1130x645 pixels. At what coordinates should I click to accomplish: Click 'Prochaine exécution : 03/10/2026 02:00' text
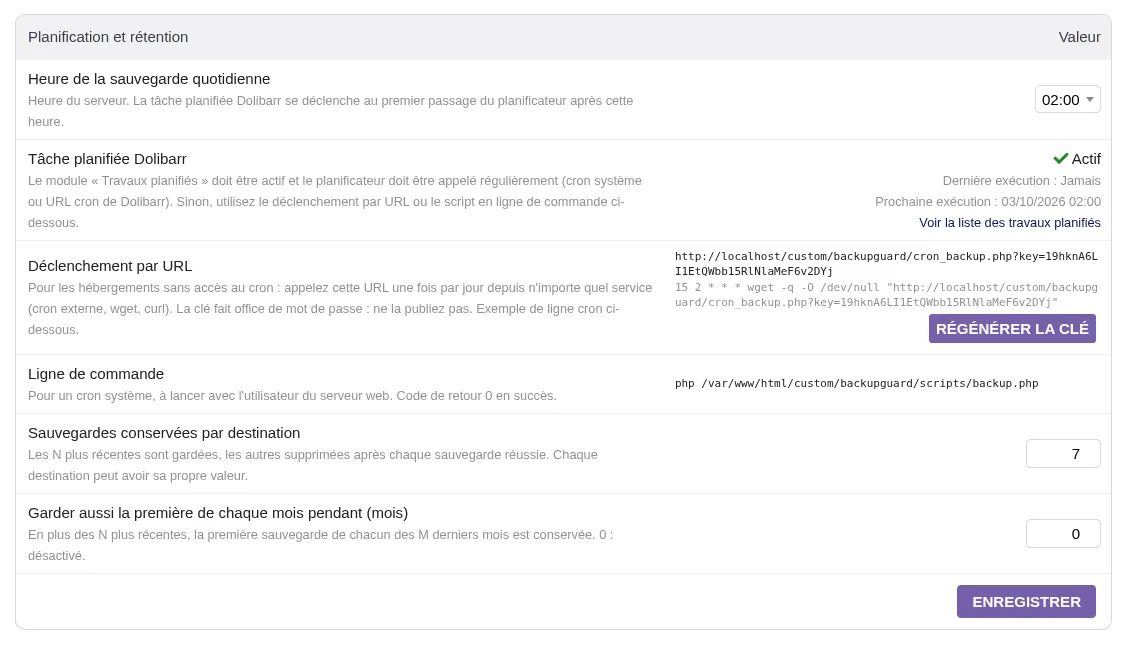pyautogui.click(x=987, y=202)
